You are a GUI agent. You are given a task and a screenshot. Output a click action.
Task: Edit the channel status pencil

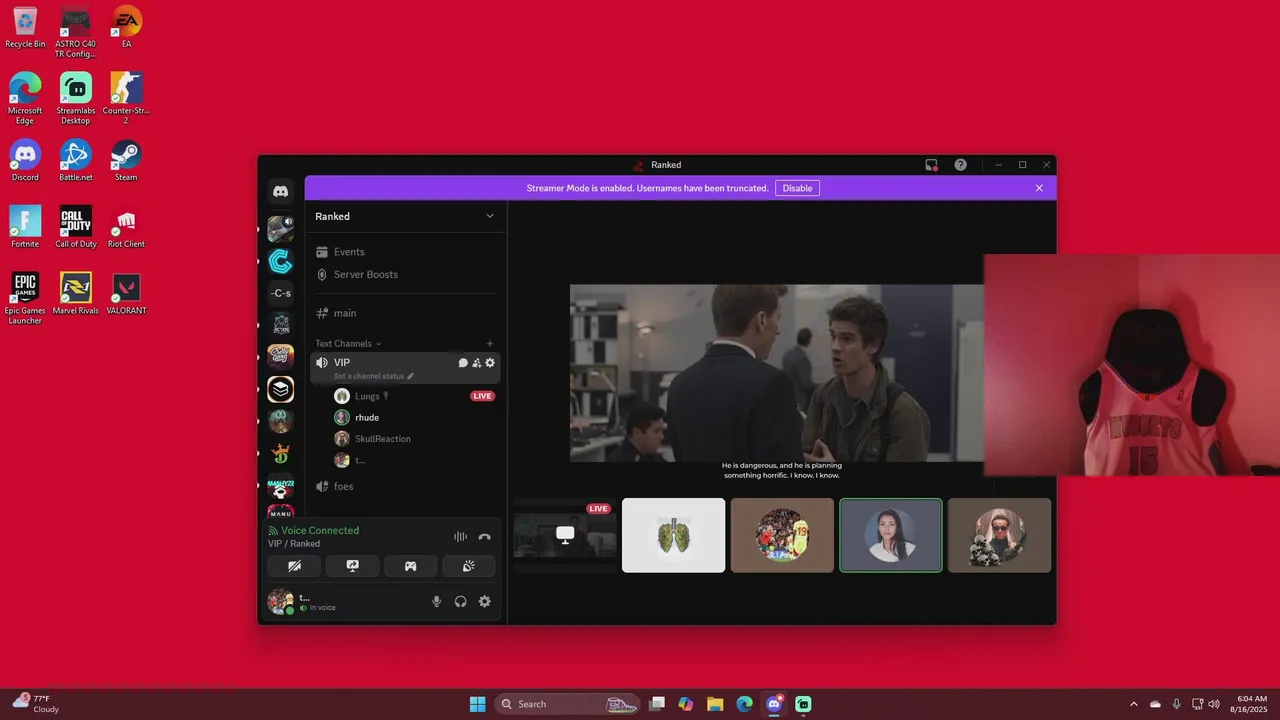pos(410,376)
